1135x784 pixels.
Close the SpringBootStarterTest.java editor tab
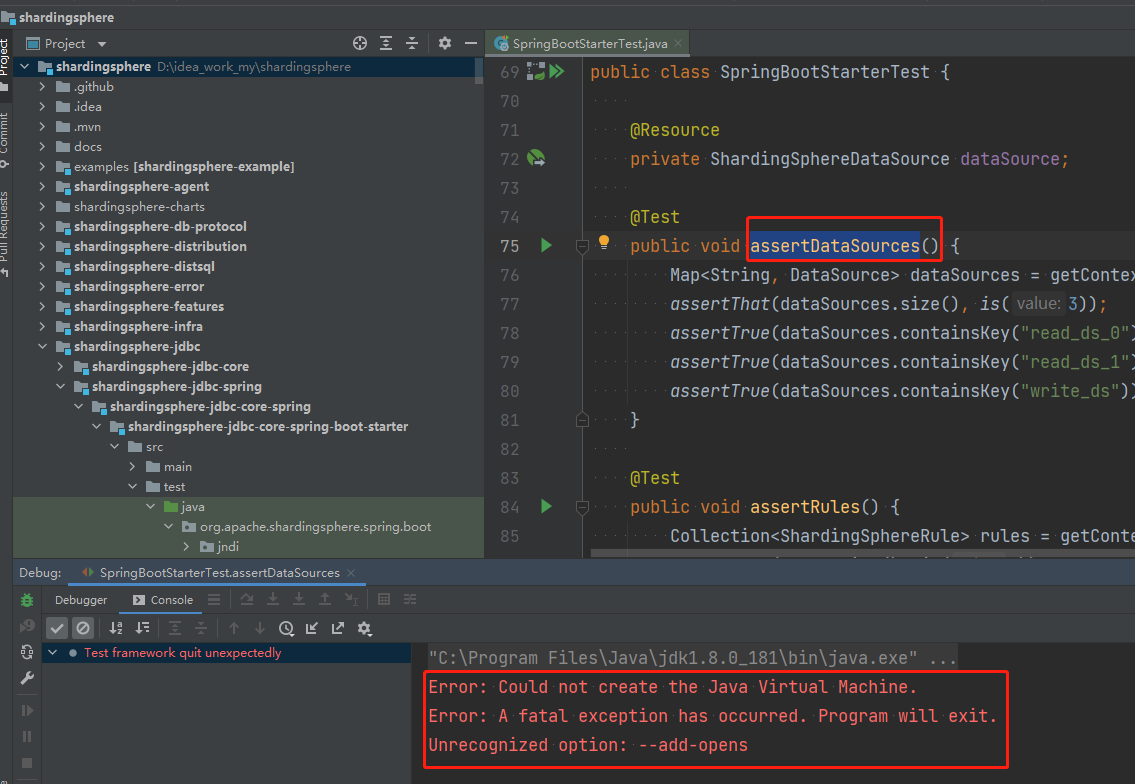(678, 43)
